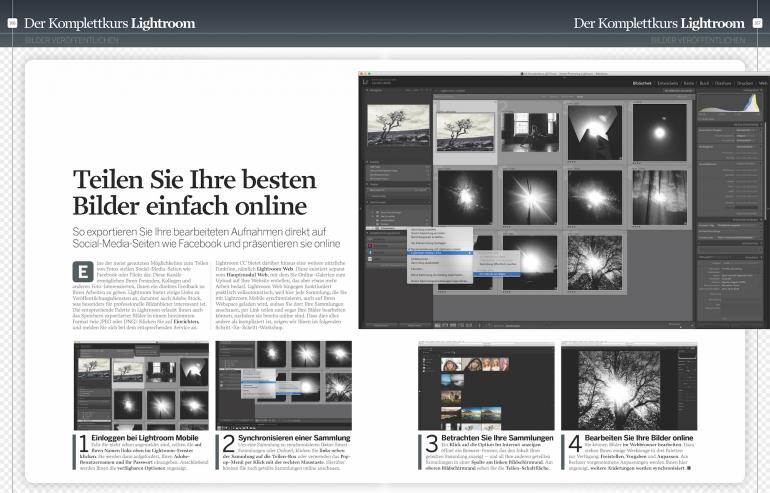Open the Diashow module tab
770x493 pixels.
[x=723, y=83]
